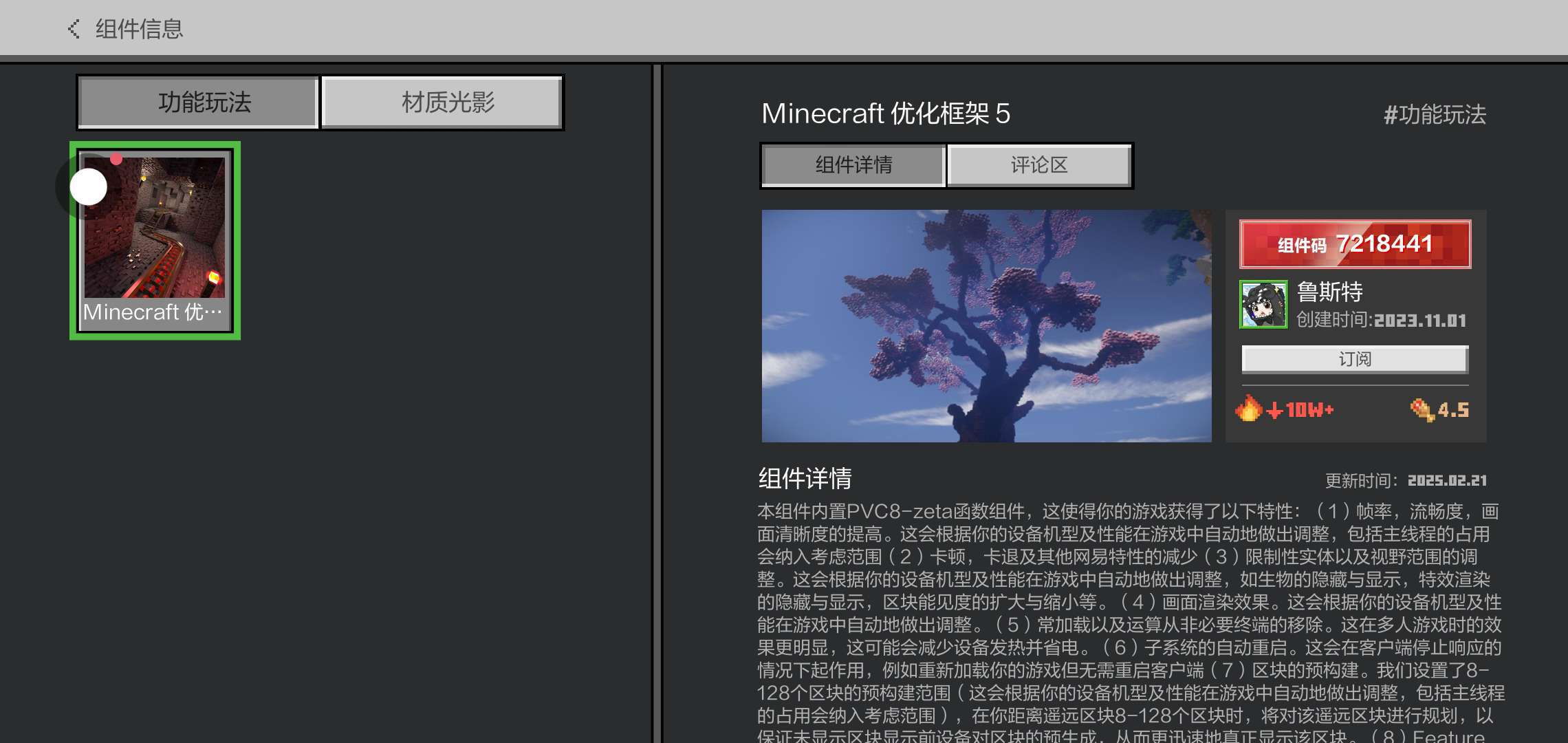This screenshot has width=1568, height=743.
Task: Tap the white floating assistive circle
Action: [89, 186]
